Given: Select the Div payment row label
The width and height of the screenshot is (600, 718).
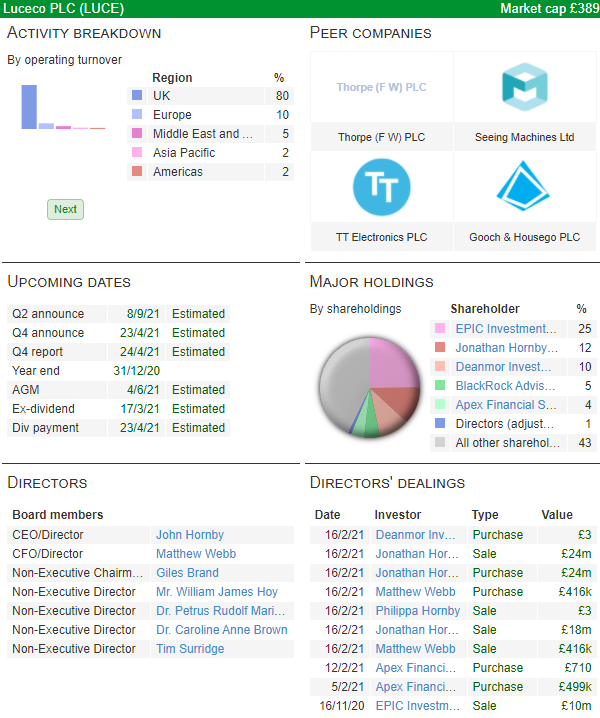Looking at the screenshot, I should click(45, 428).
